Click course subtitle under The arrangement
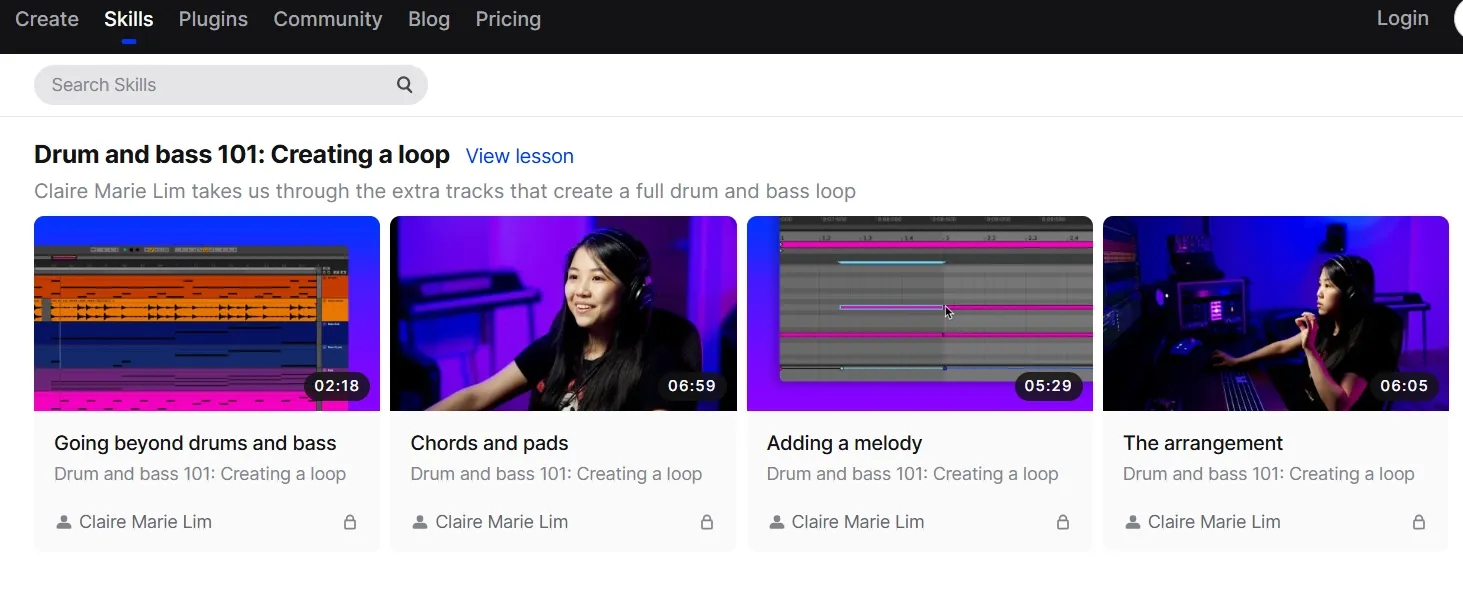1463x600 pixels. [1268, 474]
